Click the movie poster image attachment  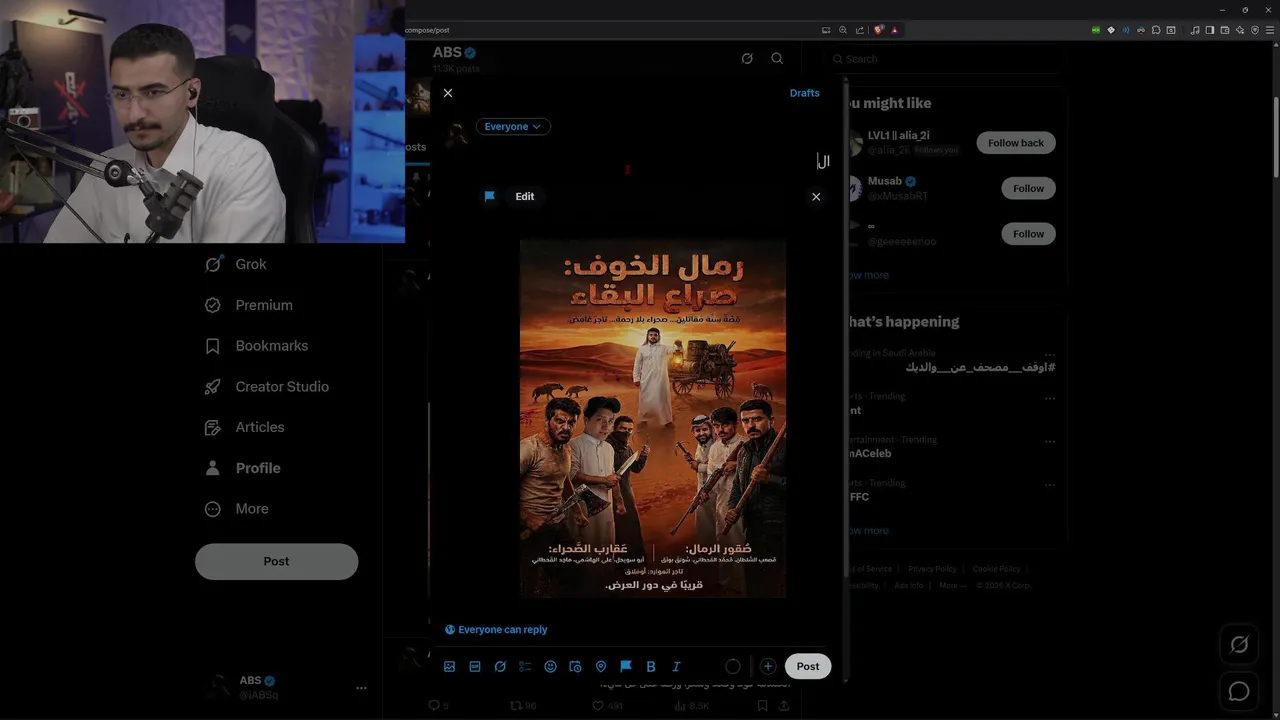653,418
